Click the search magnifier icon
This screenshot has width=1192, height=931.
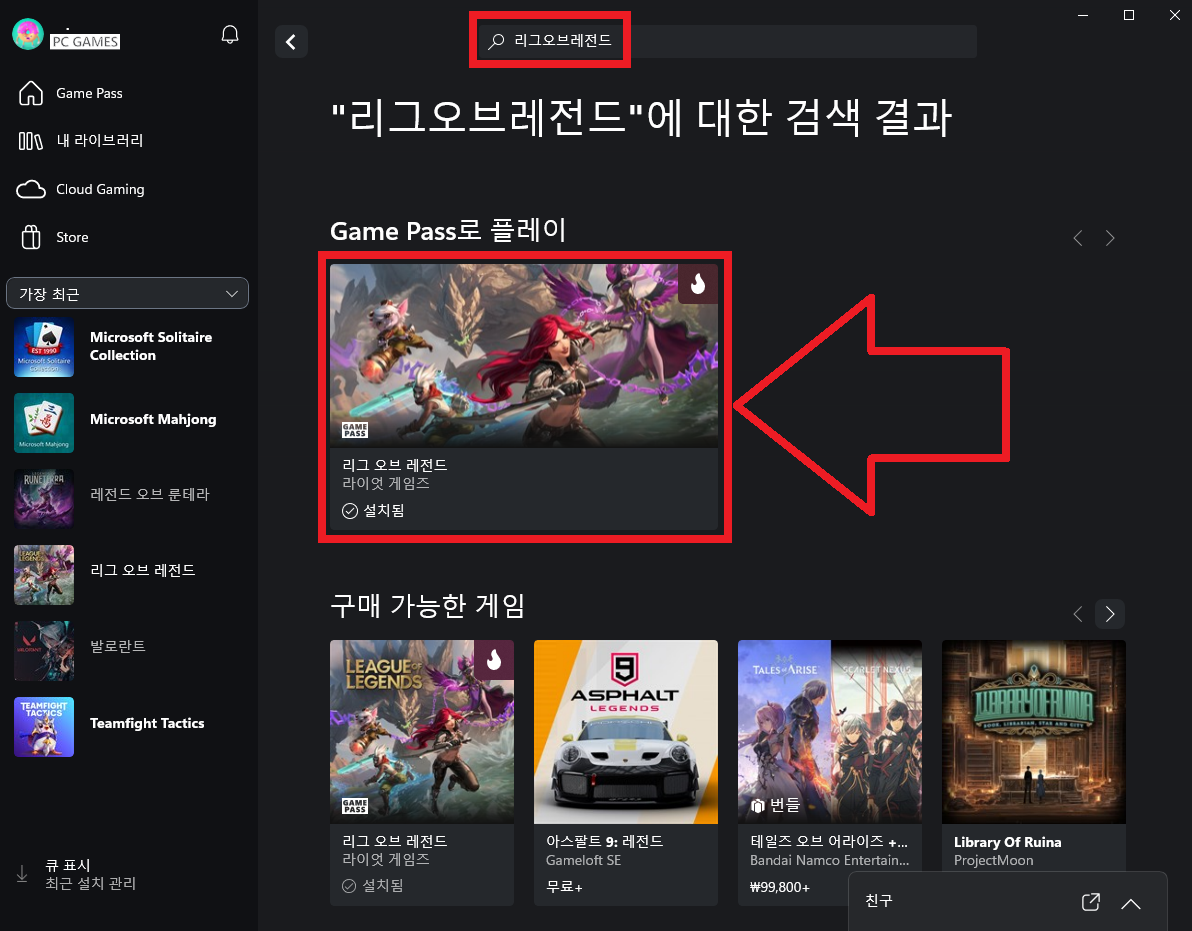[x=496, y=41]
